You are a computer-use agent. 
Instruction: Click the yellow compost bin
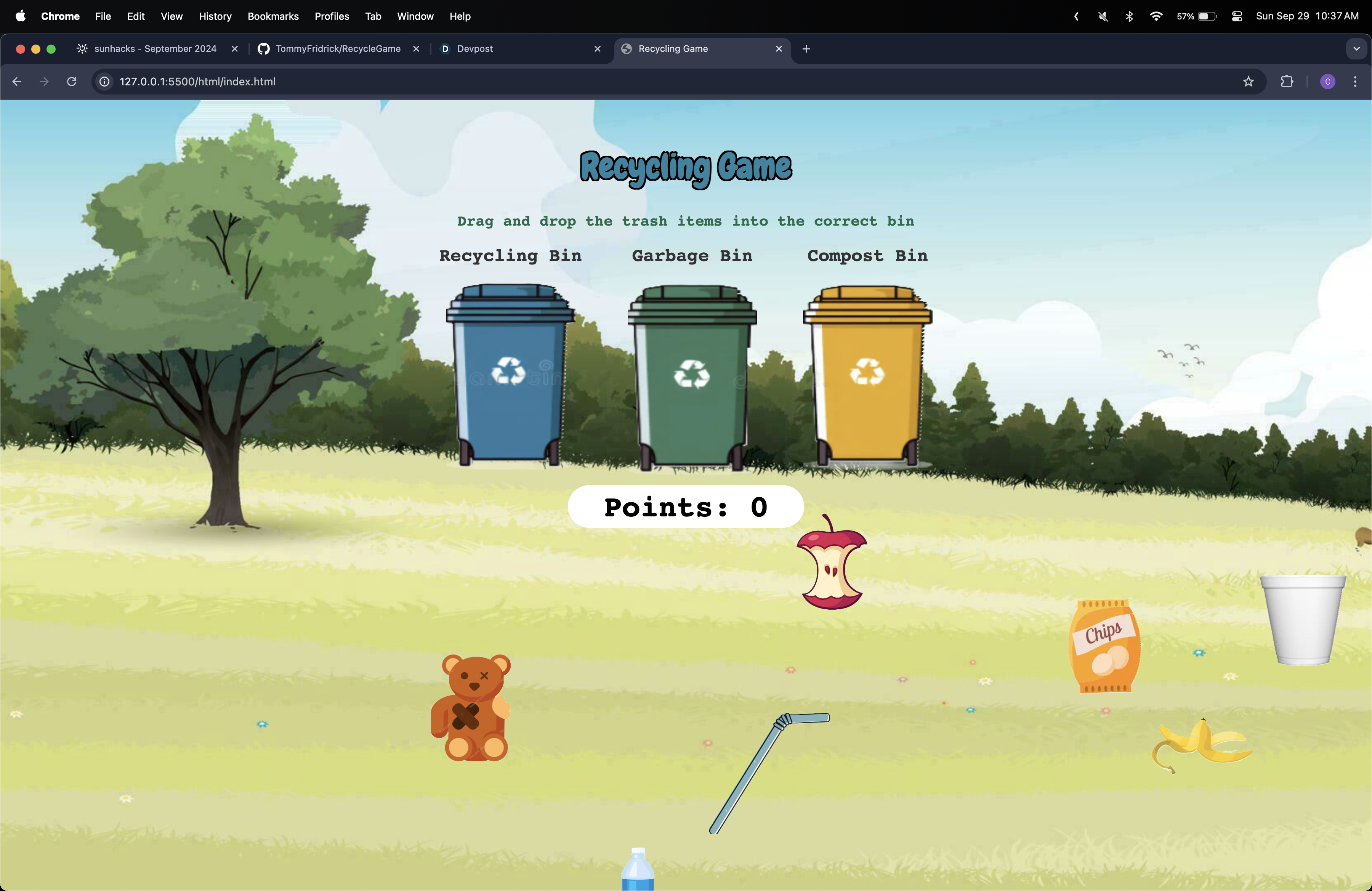pyautogui.click(x=867, y=375)
